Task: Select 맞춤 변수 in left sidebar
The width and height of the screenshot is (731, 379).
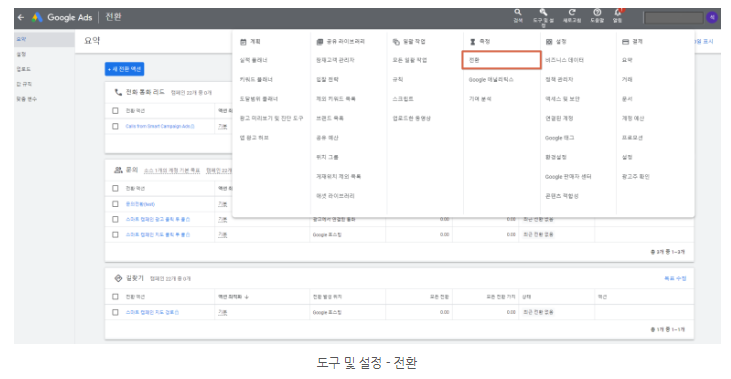Action: tap(27, 99)
